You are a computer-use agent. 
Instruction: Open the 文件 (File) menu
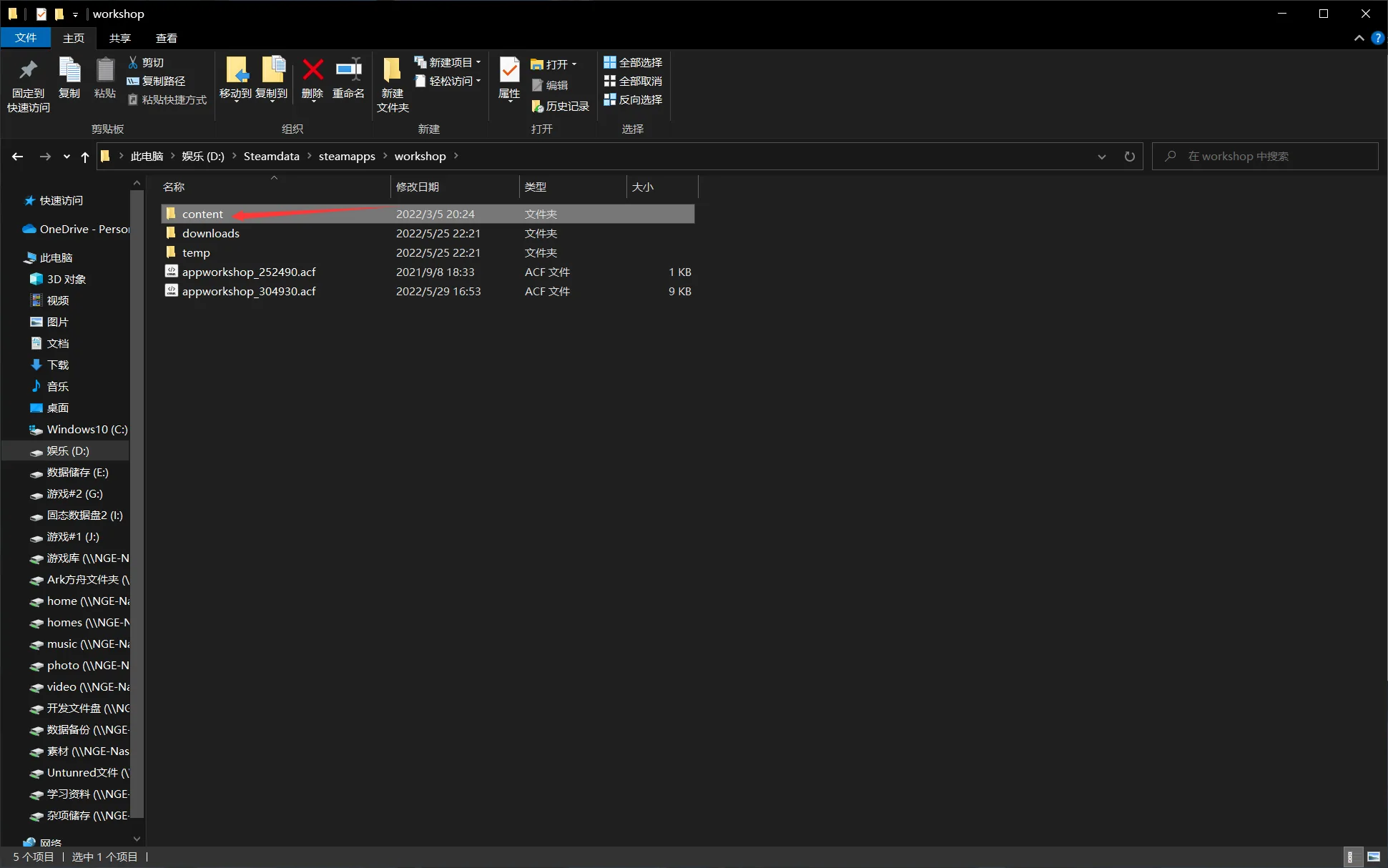pos(26,38)
